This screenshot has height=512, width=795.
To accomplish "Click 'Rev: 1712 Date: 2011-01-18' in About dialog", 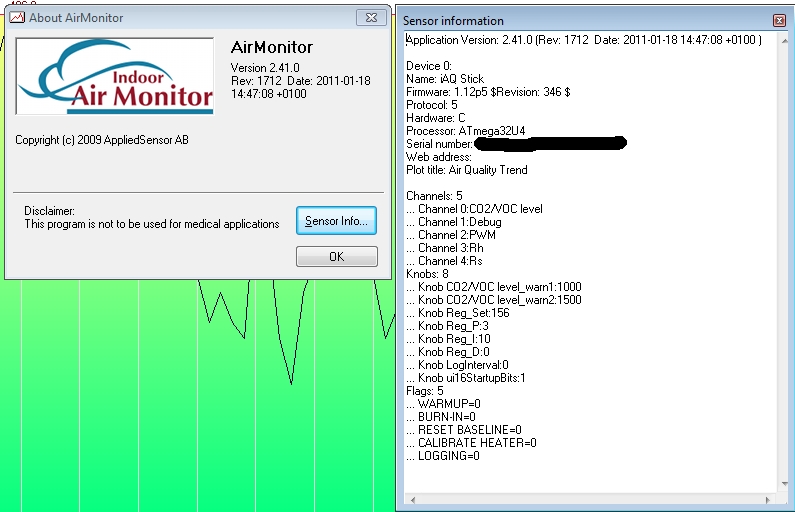I will pos(301,81).
